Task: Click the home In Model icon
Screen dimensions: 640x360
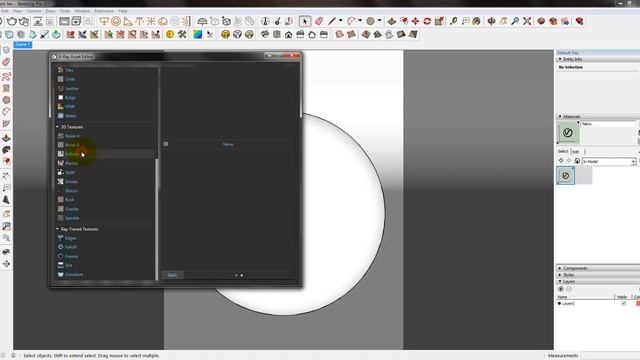Action: pos(577,161)
